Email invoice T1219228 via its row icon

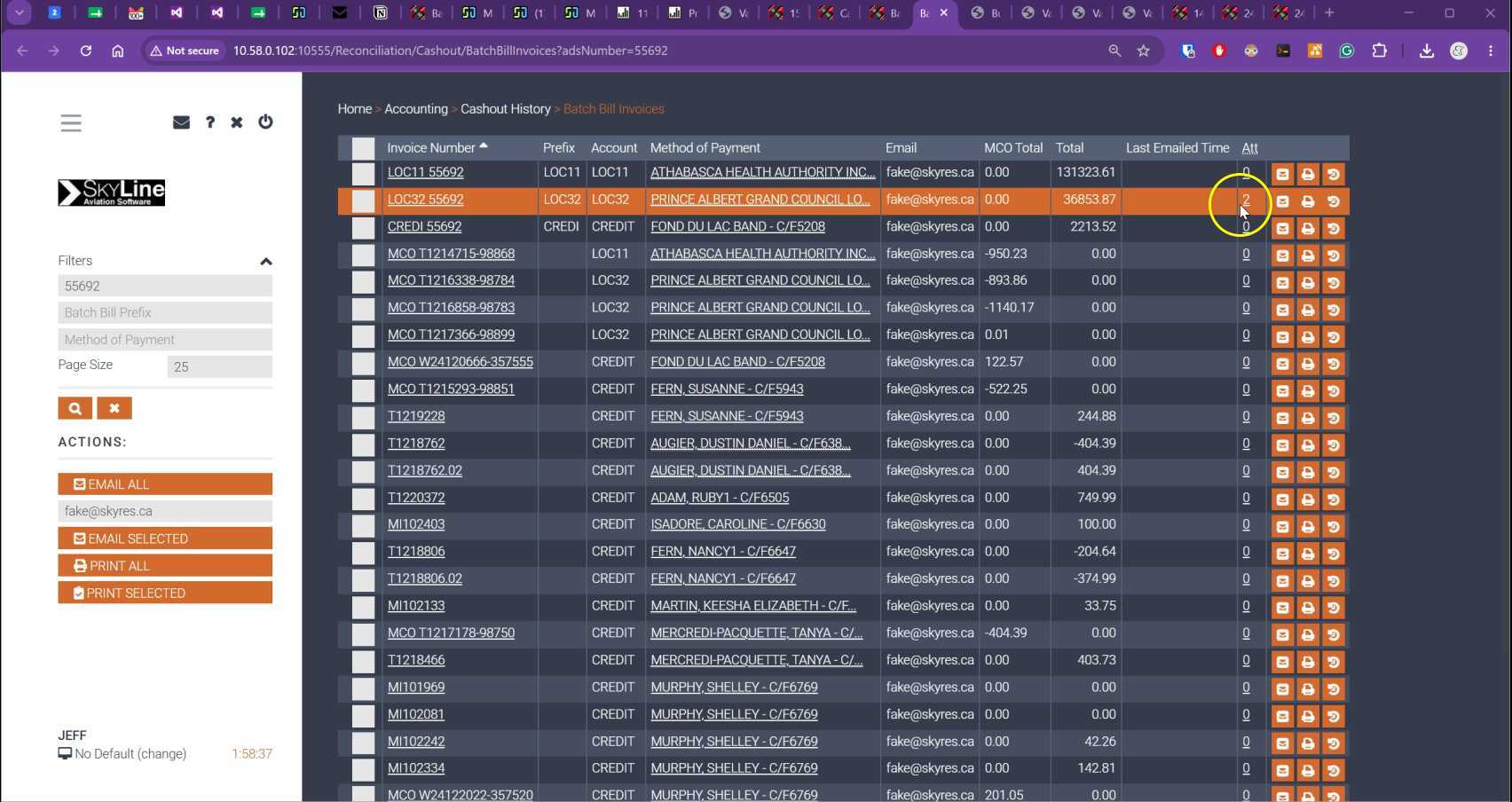point(1282,418)
